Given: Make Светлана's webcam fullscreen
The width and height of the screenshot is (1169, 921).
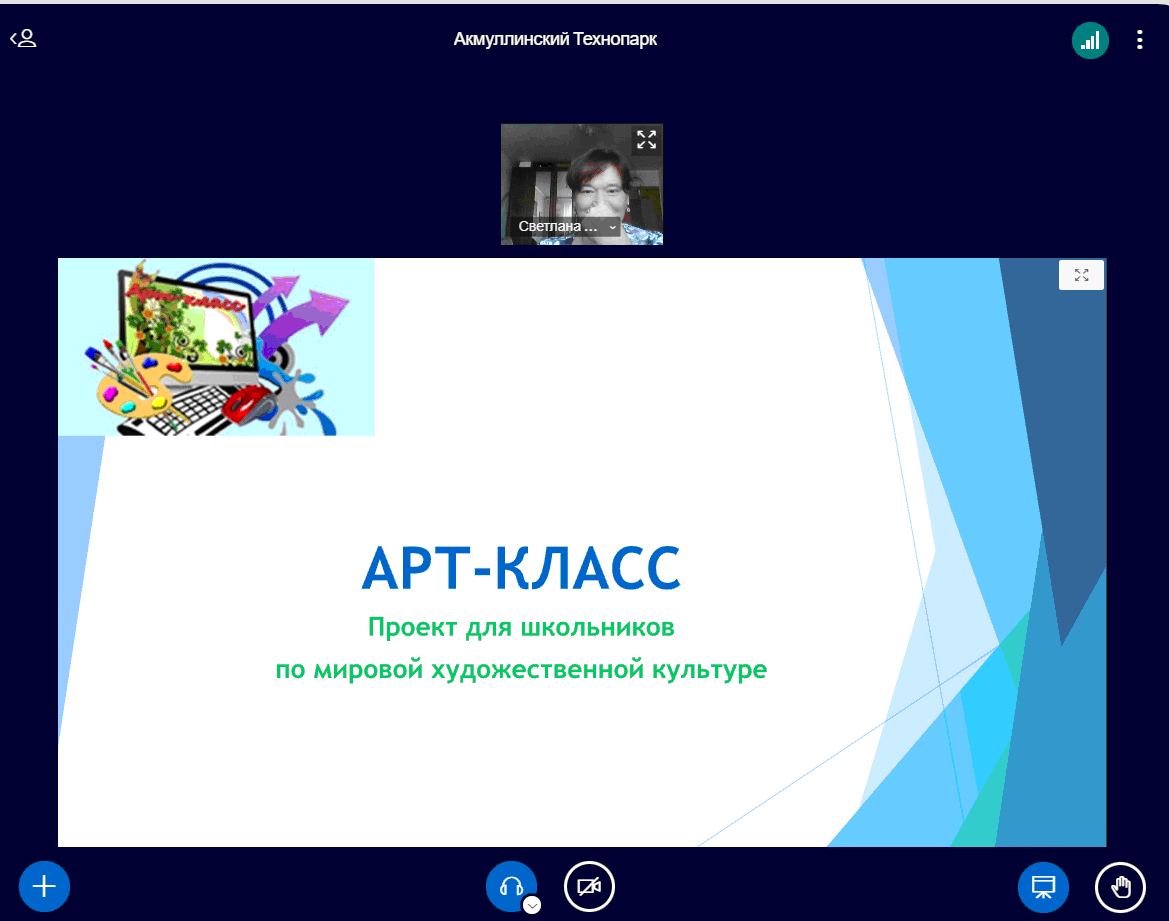Looking at the screenshot, I should pos(646,140).
